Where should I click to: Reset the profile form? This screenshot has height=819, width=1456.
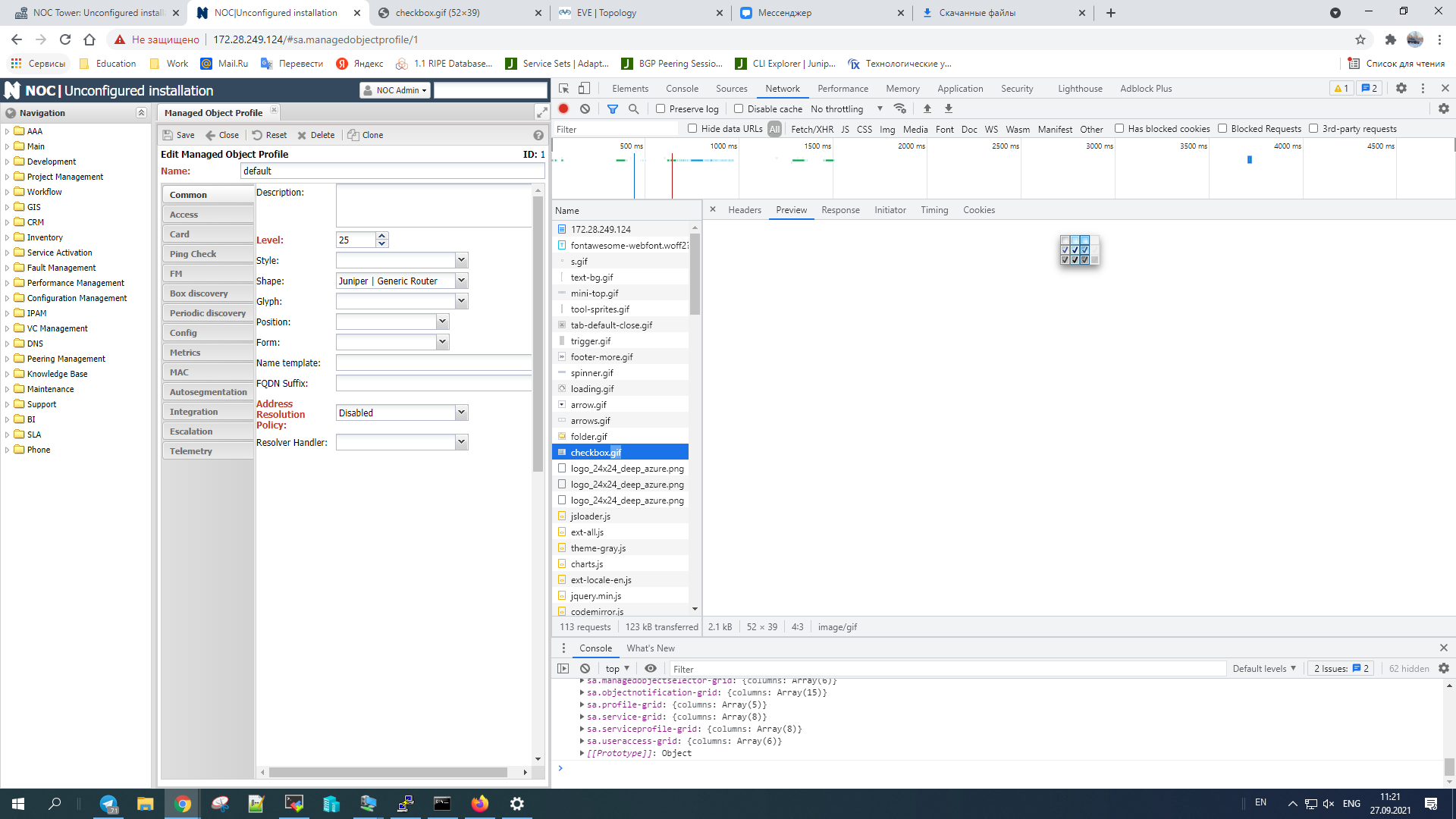pos(269,135)
